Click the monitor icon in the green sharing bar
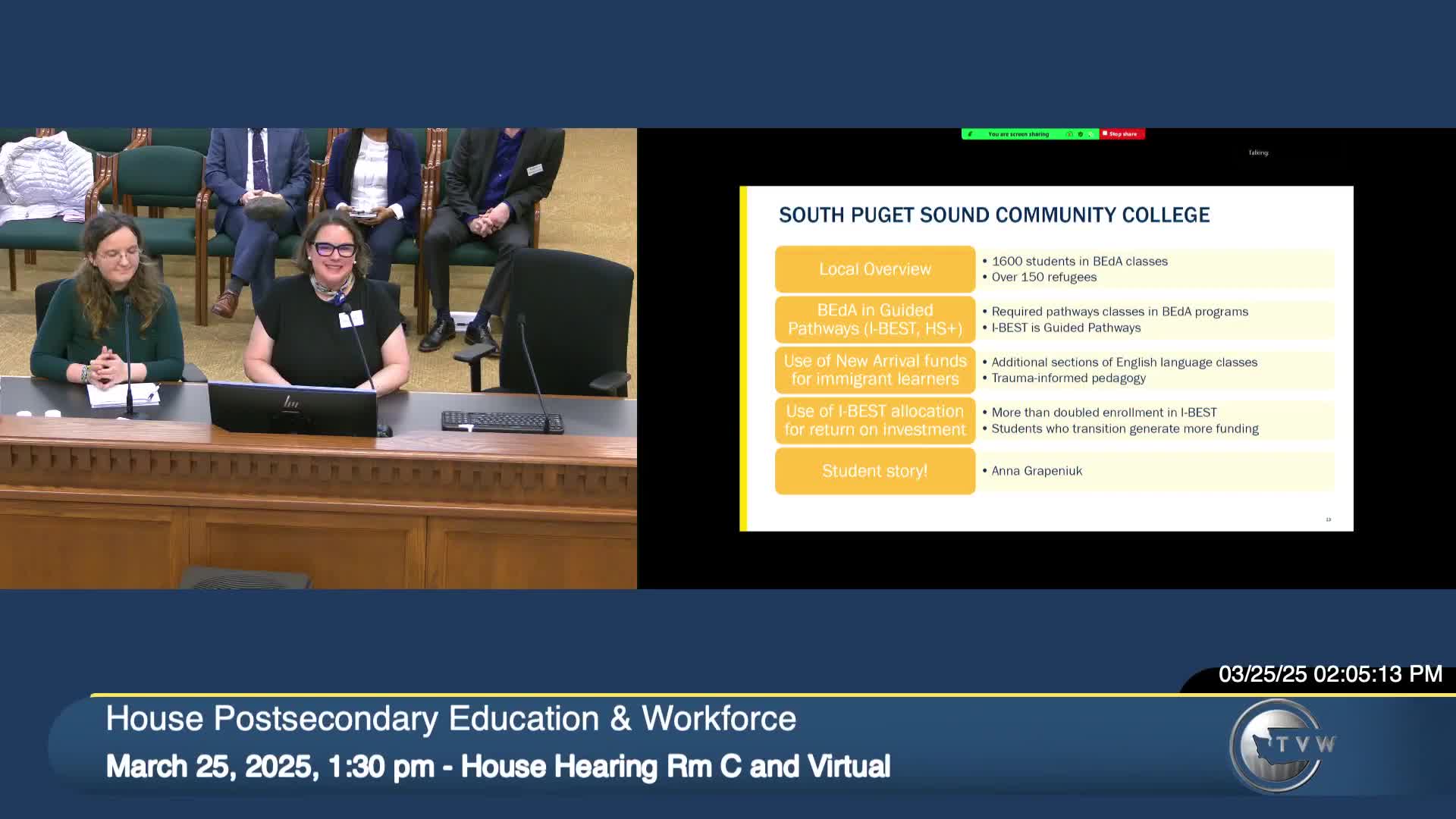The width and height of the screenshot is (1456, 819). click(1069, 134)
